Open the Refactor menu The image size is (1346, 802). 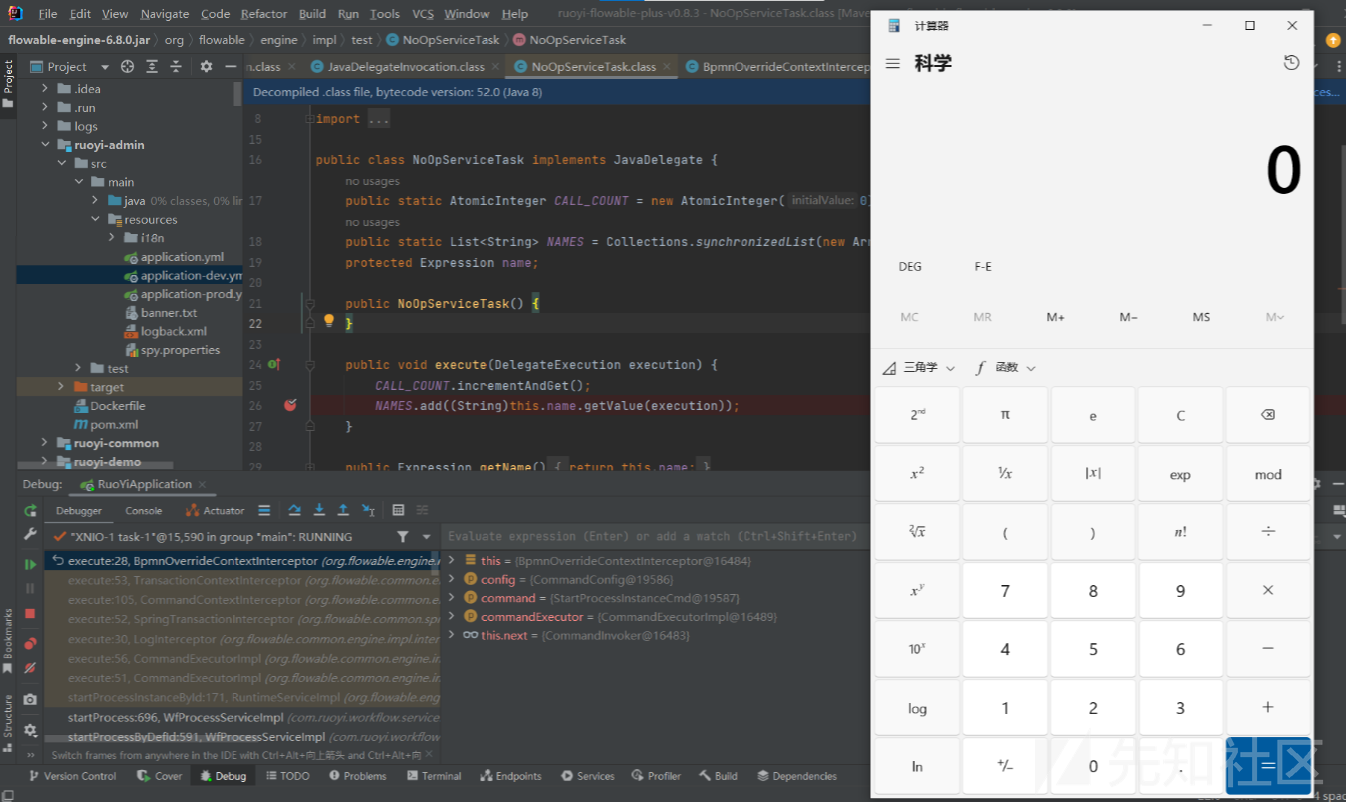264,14
